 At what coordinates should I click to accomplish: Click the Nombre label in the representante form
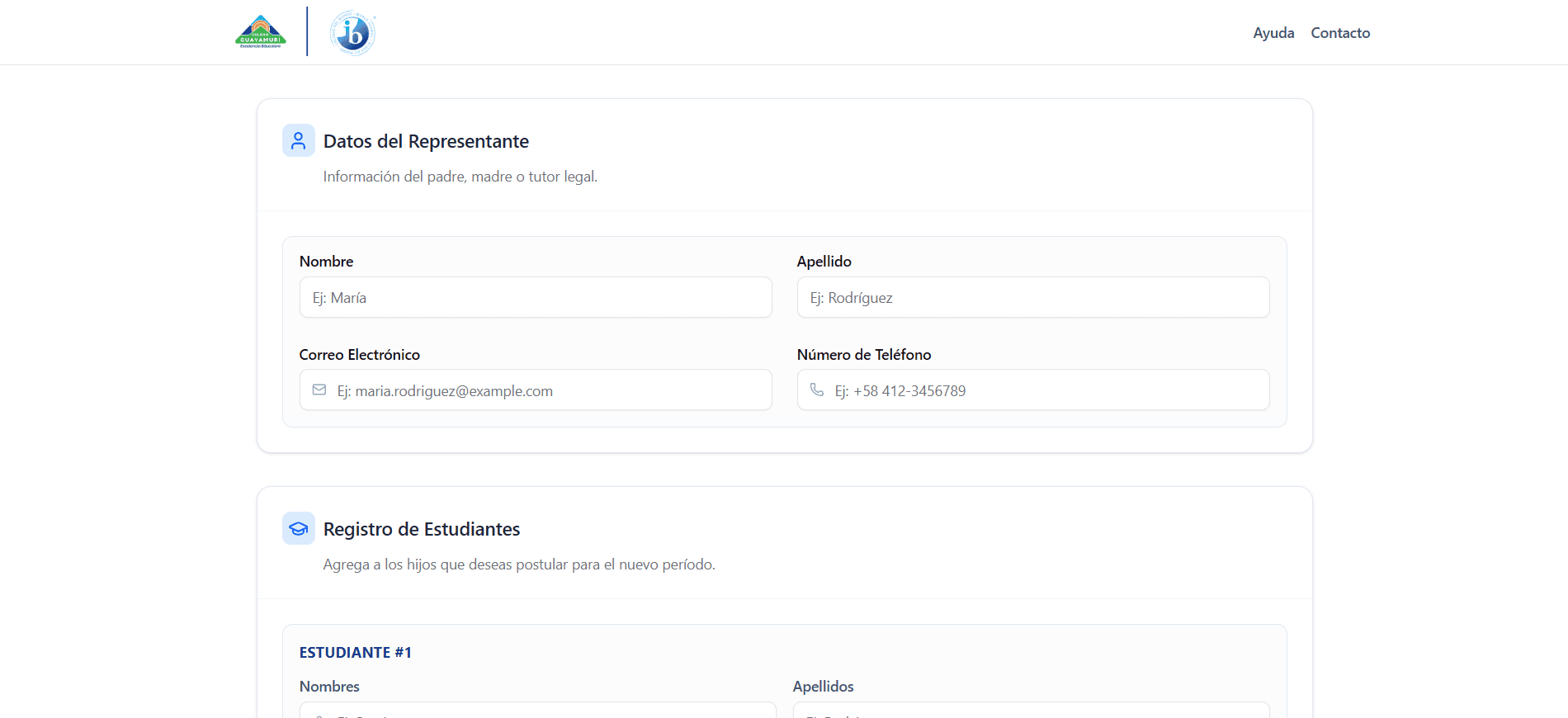coord(326,261)
